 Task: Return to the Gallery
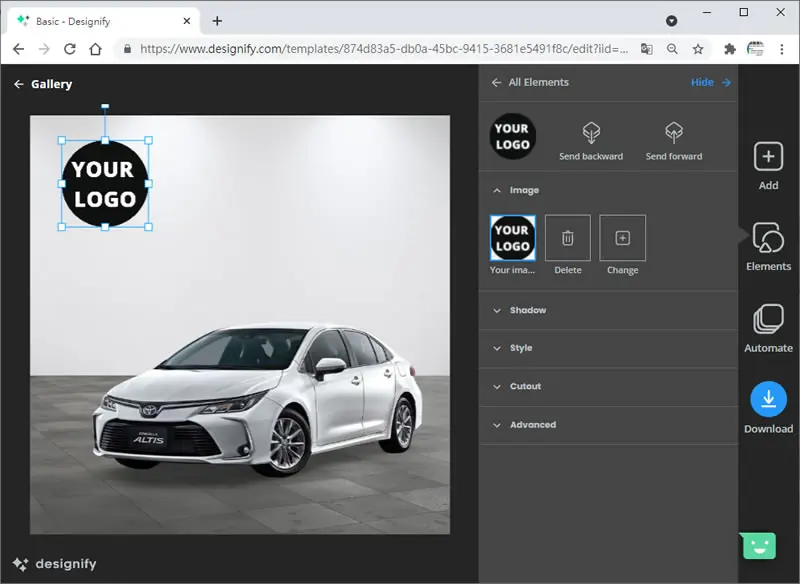[43, 84]
